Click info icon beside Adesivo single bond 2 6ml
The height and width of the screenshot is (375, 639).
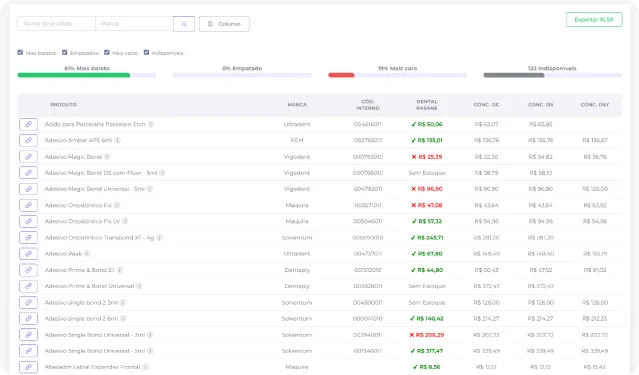point(123,318)
